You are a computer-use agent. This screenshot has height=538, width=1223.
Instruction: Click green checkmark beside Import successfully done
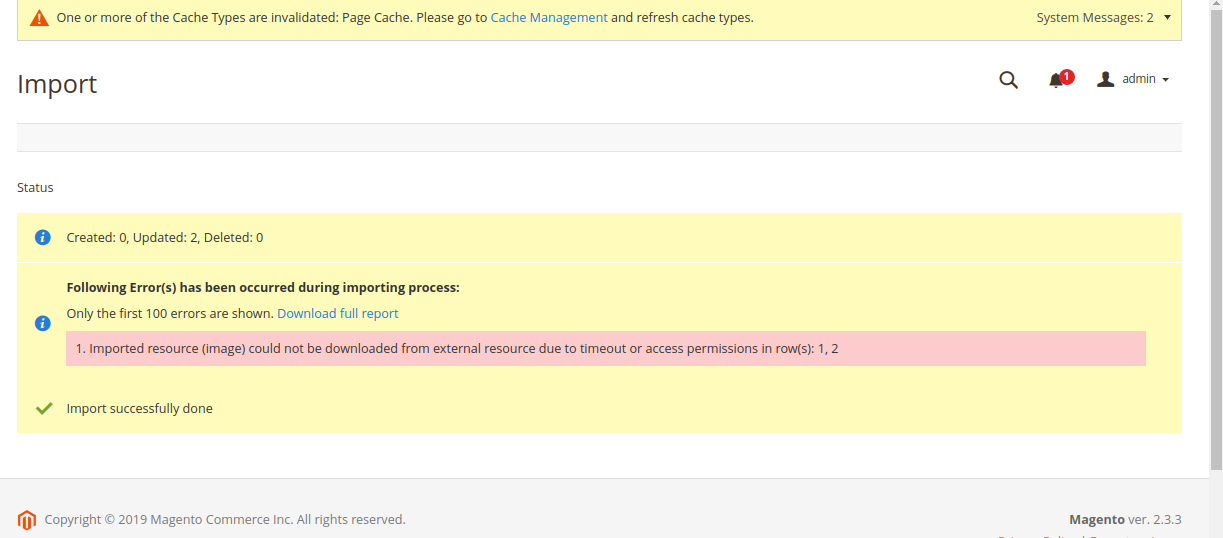(44, 408)
